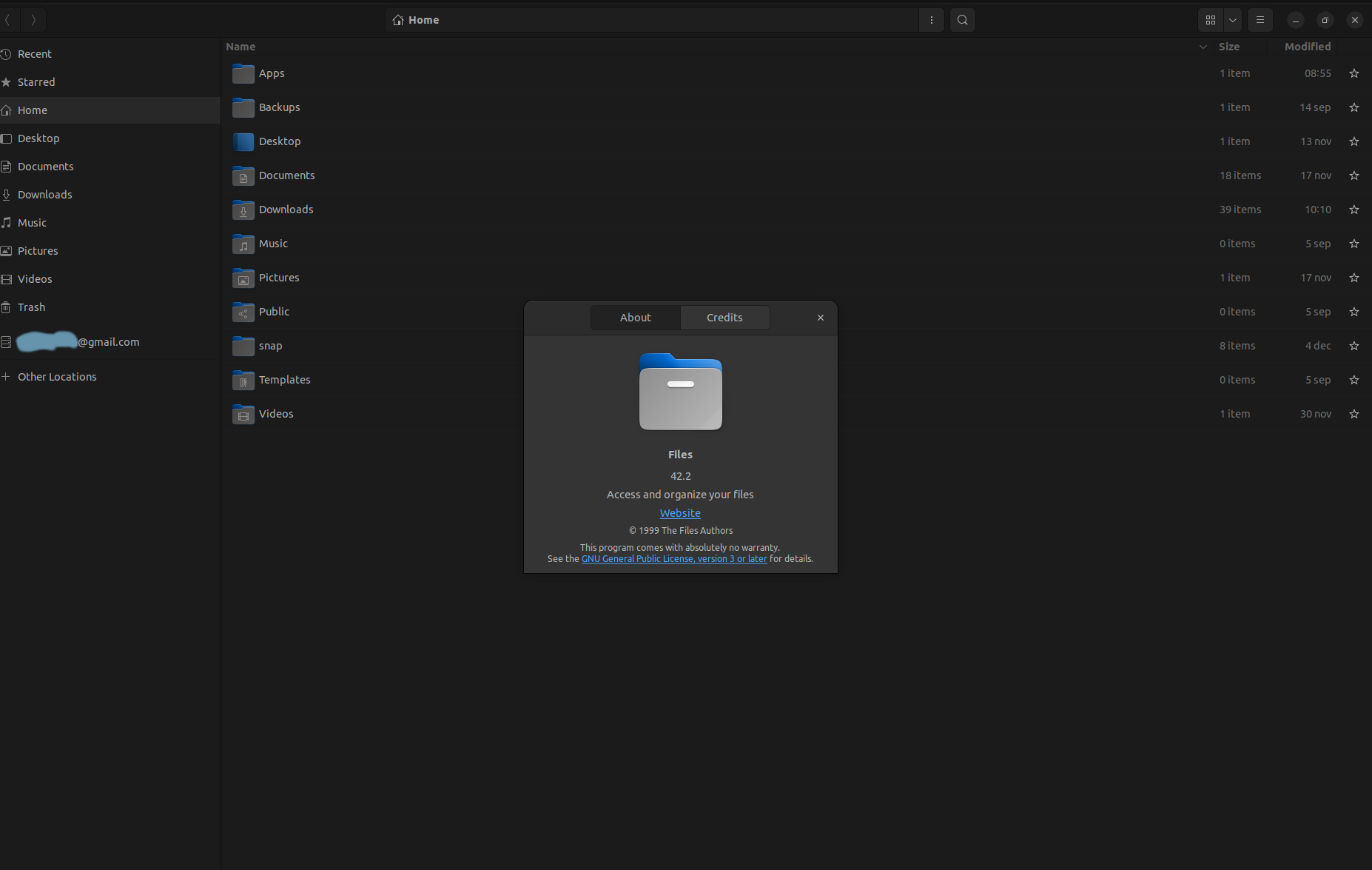Star the Documents folder
This screenshot has height=870, width=1372.
(x=1354, y=175)
